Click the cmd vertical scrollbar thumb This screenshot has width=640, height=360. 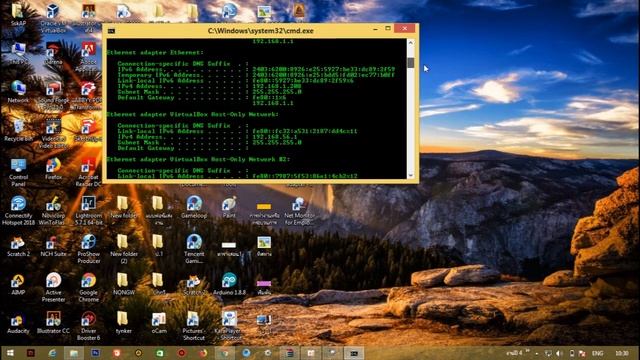pos(411,62)
